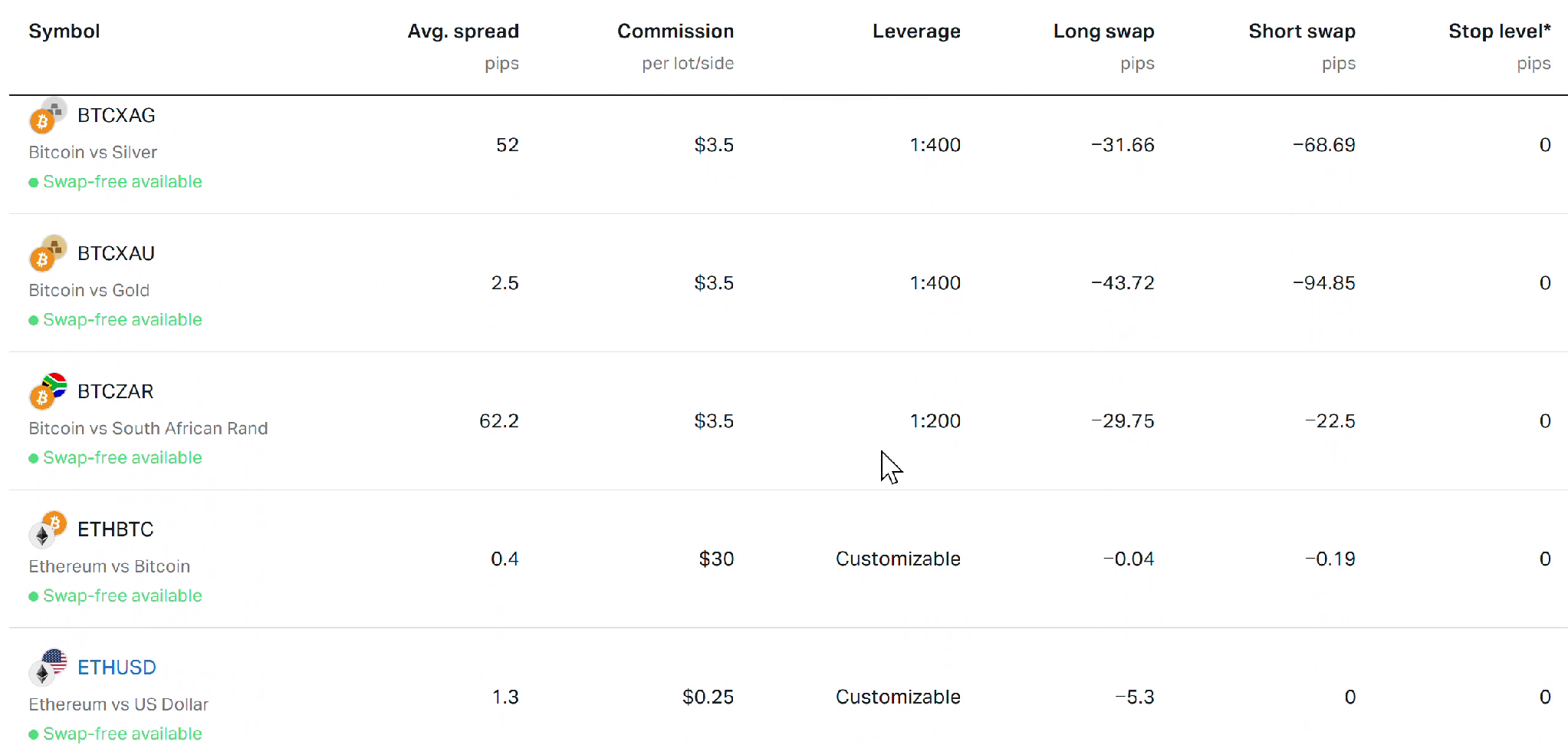This screenshot has width=1568, height=745.
Task: Click the BTCXAU Bitcoin-Gold pair icon
Action: click(x=48, y=253)
